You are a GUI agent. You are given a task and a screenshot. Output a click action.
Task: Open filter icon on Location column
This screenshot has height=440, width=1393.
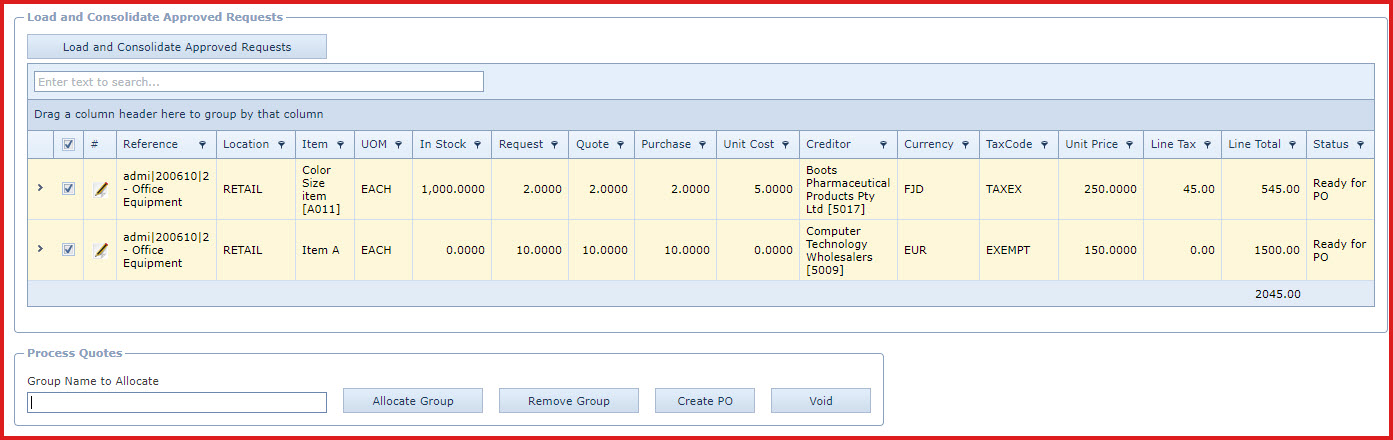[x=281, y=145]
